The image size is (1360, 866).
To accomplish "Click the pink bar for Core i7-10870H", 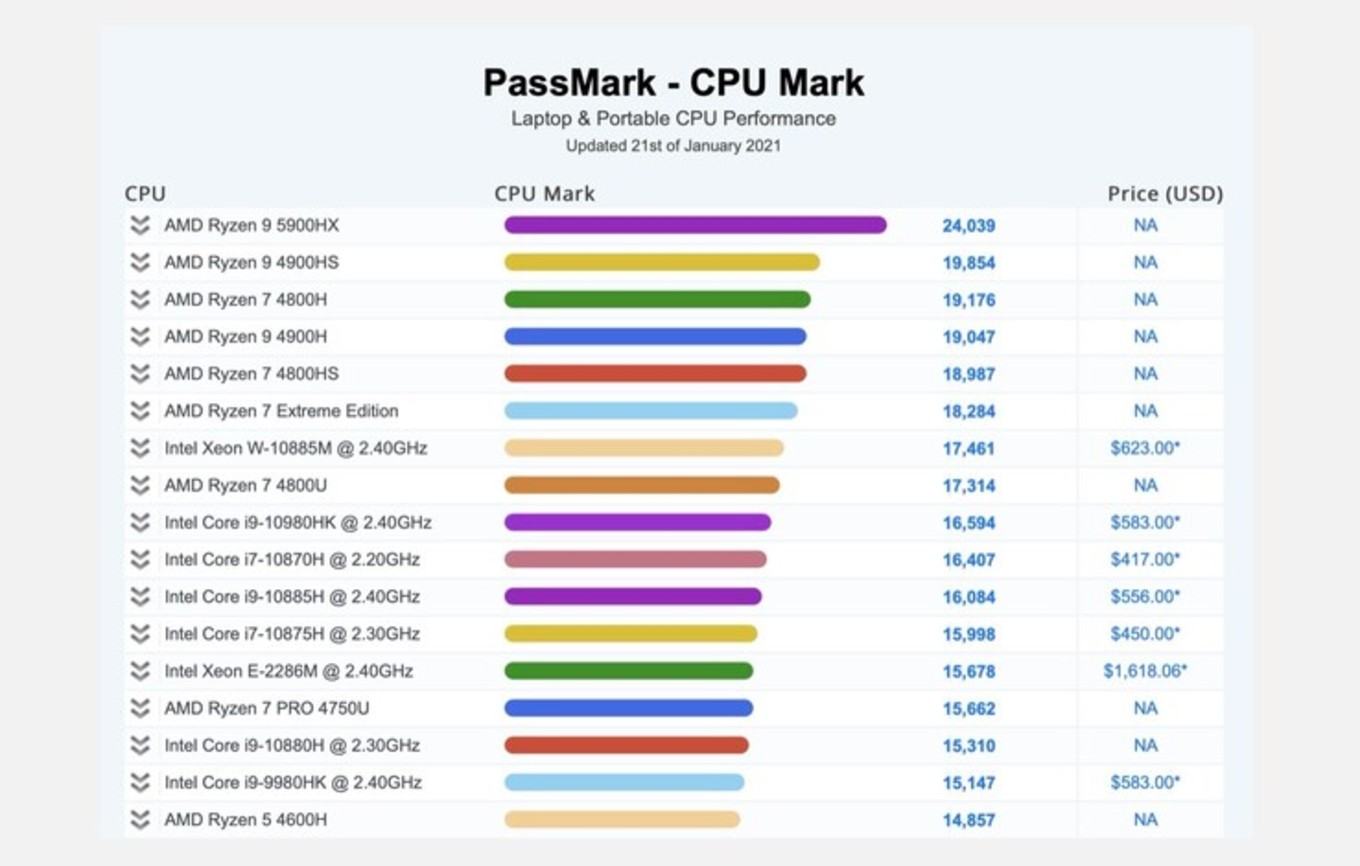I will point(635,559).
